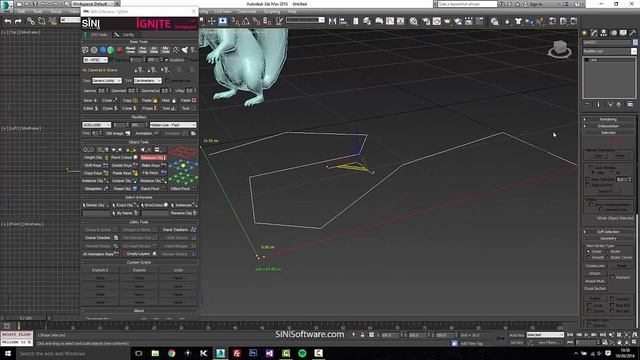This screenshot has height=360, width=640.
Task: Open Spotify from the taskbar
Action: 302,353
